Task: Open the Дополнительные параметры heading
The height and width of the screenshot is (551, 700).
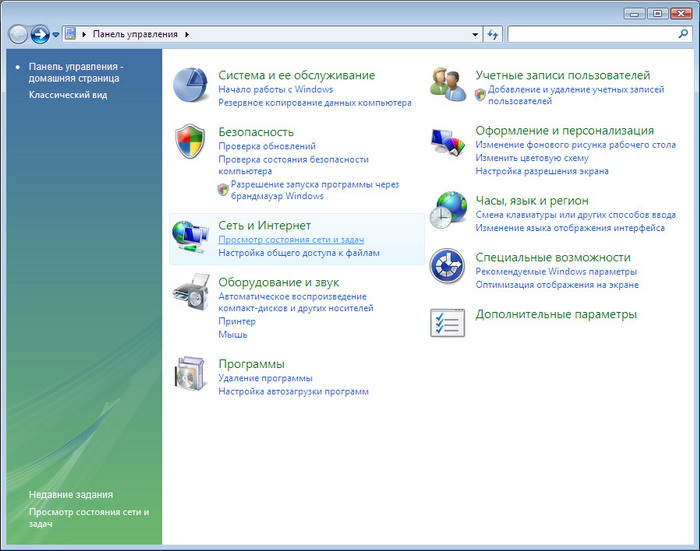Action: [x=556, y=314]
